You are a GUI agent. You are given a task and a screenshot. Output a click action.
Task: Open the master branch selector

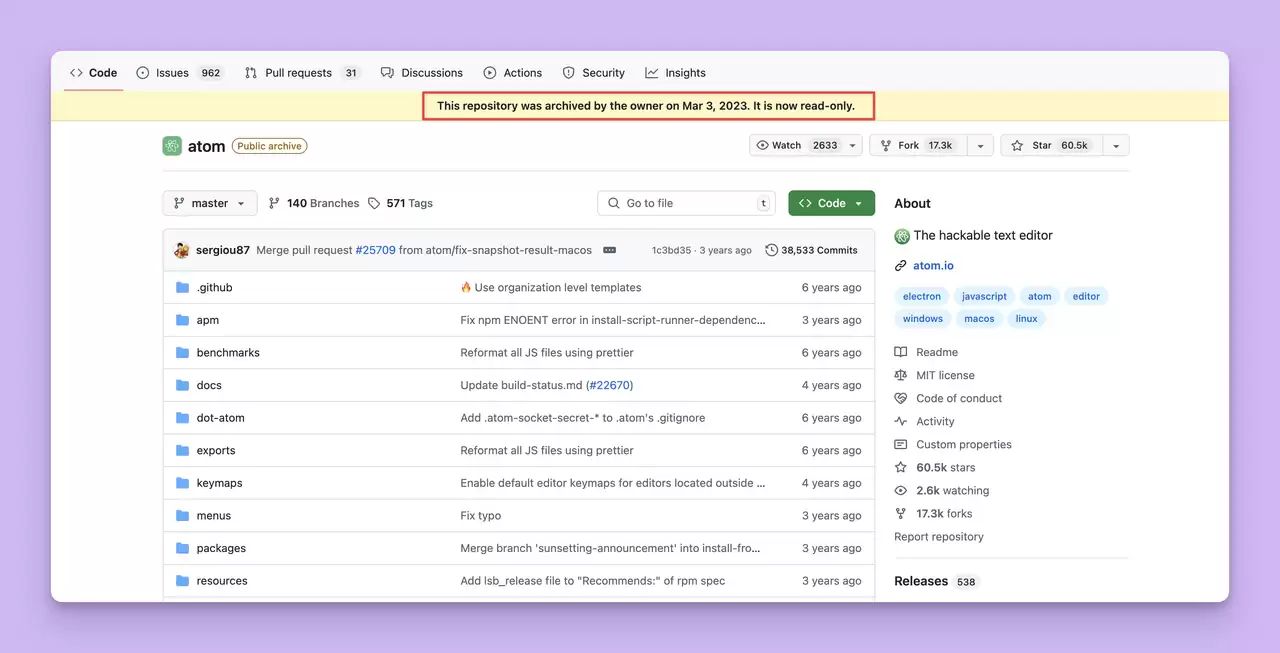pyautogui.click(x=210, y=203)
